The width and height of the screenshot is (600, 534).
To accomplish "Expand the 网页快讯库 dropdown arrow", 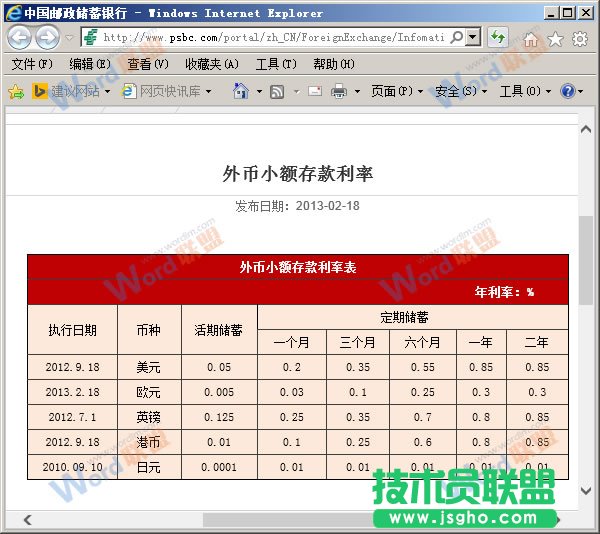I will (209, 91).
